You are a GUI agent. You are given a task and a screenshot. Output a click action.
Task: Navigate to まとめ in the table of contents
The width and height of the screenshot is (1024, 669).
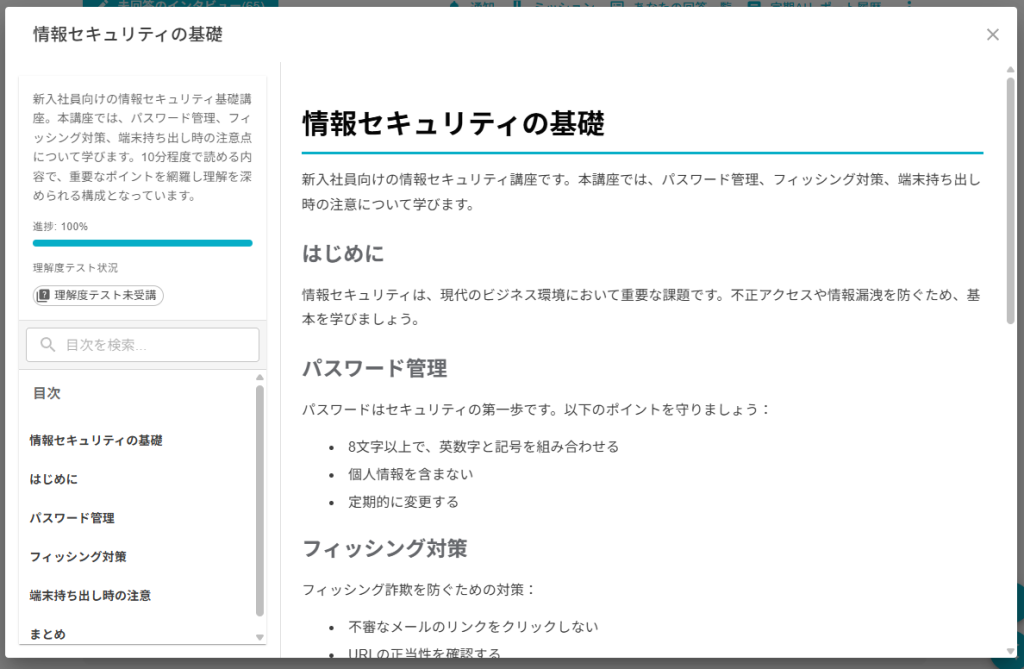click(x=48, y=634)
